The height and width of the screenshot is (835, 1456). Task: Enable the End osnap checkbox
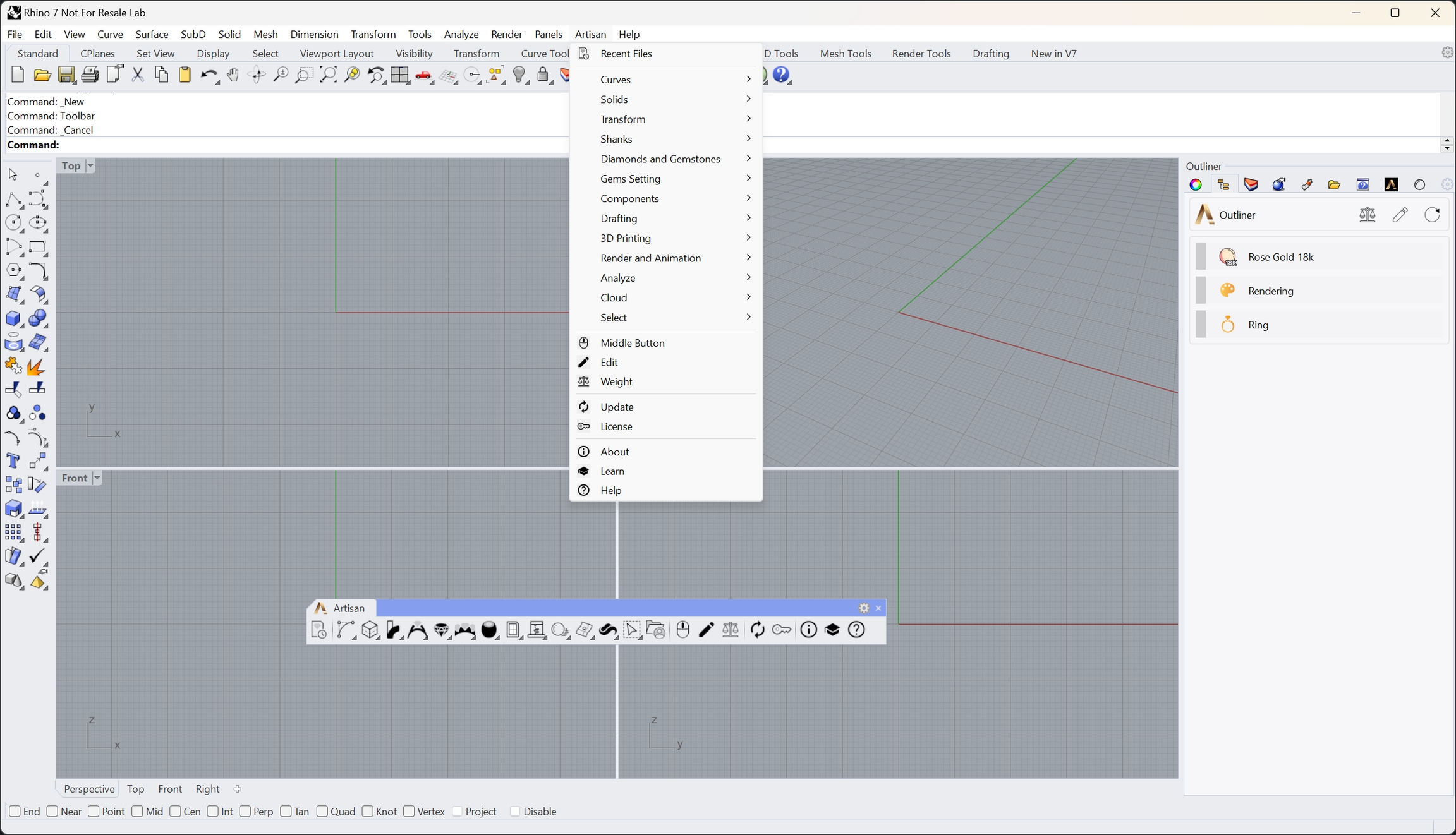click(x=15, y=812)
